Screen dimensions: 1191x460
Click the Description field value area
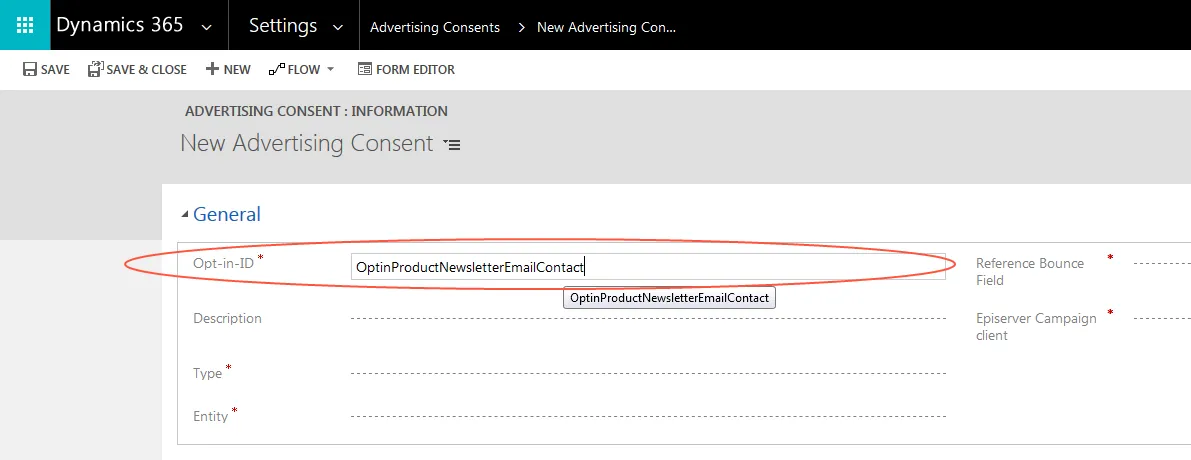pos(648,318)
